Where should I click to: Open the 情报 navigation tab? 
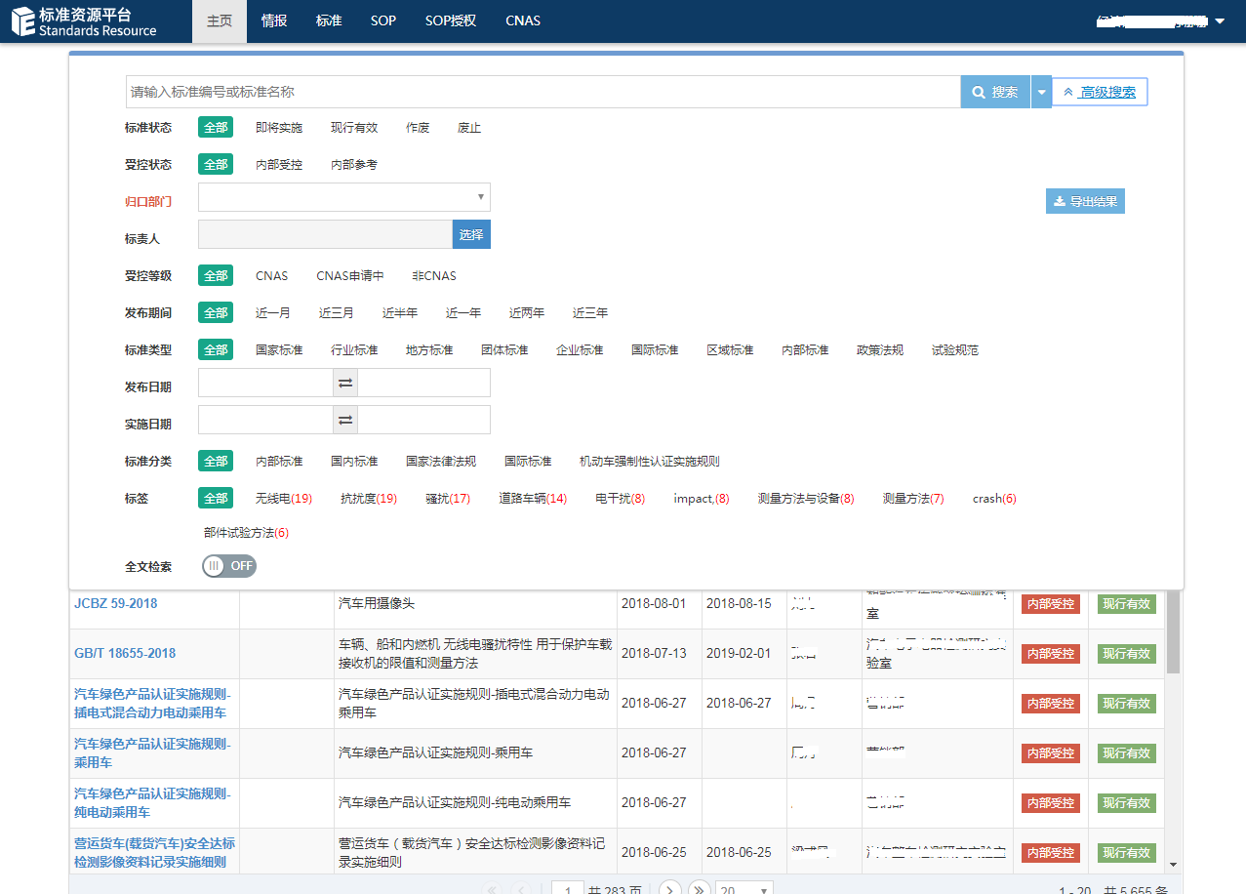click(x=274, y=21)
